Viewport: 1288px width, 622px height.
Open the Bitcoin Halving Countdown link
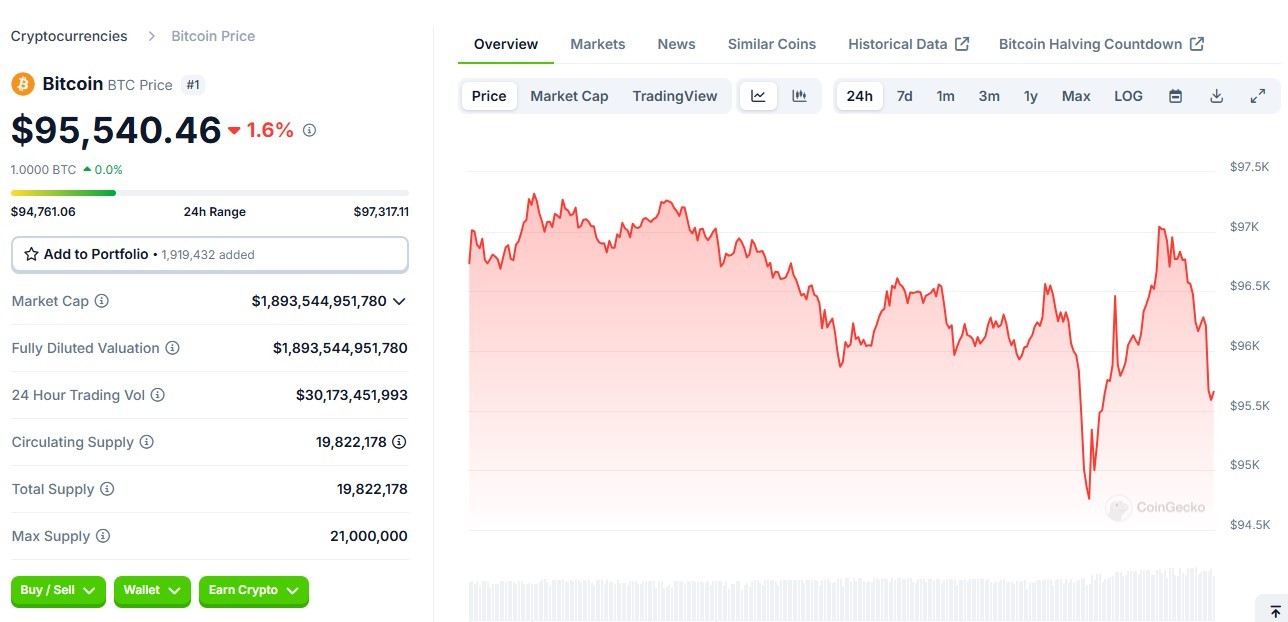pos(1101,44)
